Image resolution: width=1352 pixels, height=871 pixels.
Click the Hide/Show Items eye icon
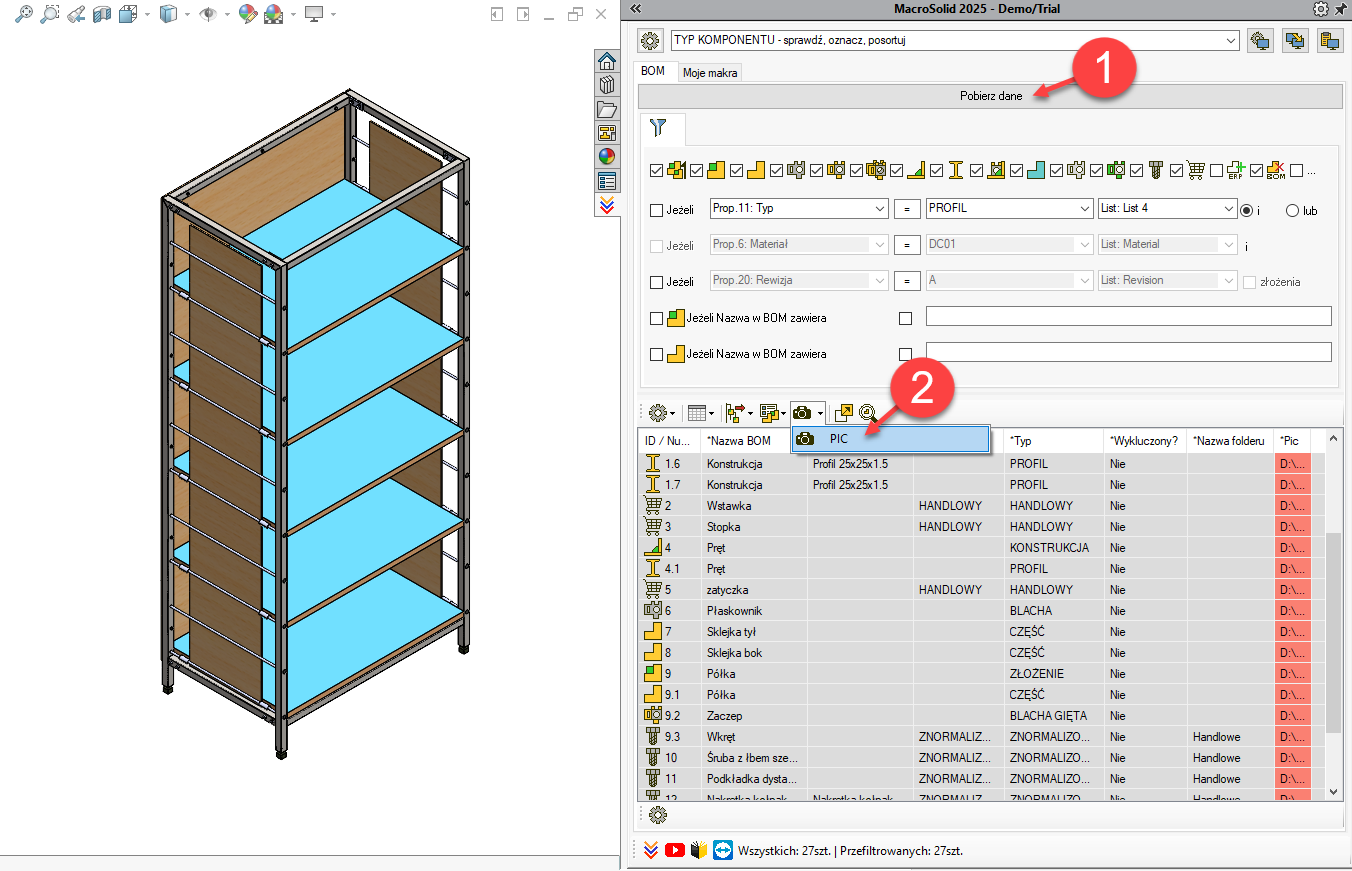tap(209, 14)
